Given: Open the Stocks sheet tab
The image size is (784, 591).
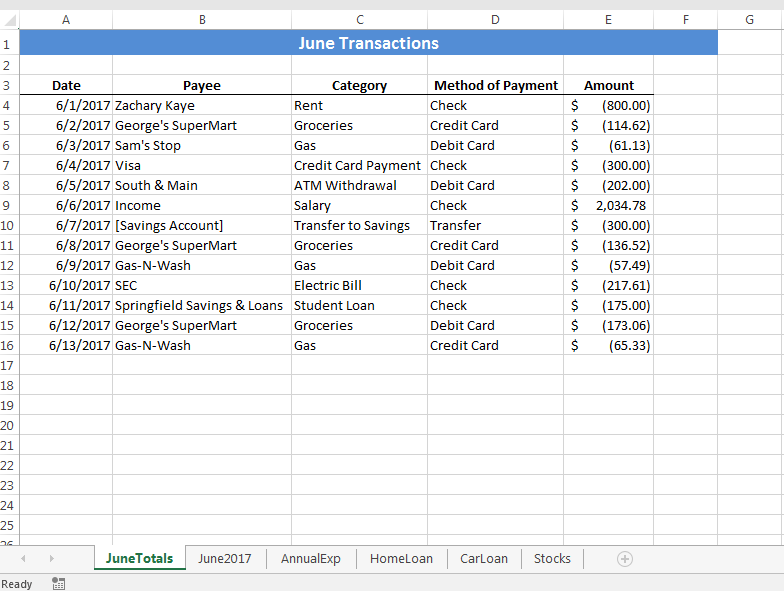Looking at the screenshot, I should tap(552, 559).
